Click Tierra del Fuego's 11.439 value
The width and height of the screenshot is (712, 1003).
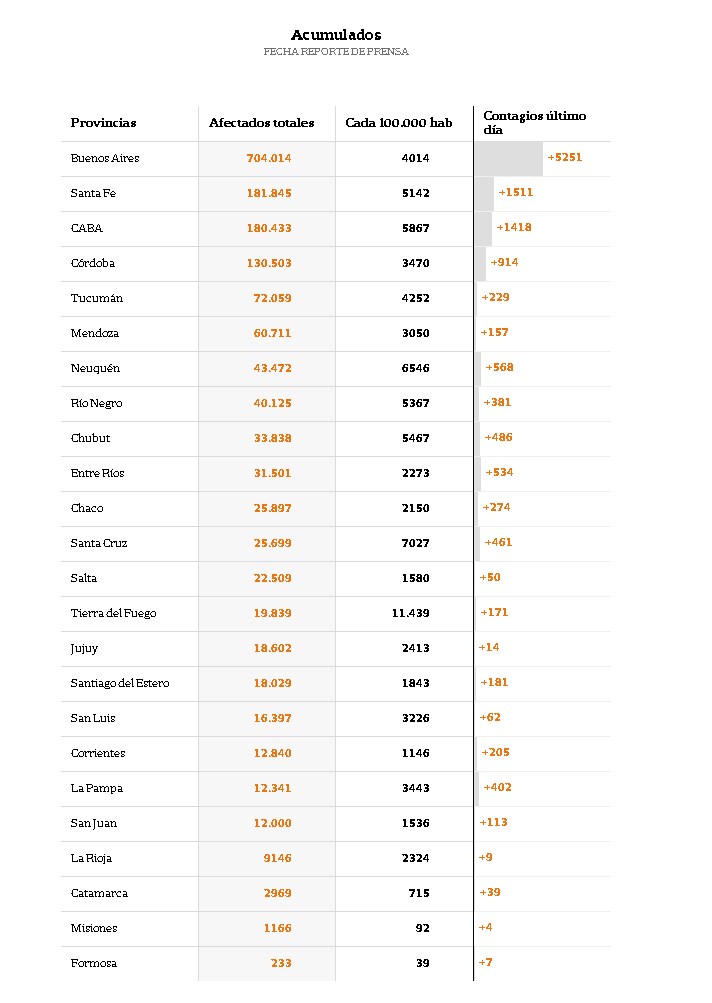pos(410,613)
